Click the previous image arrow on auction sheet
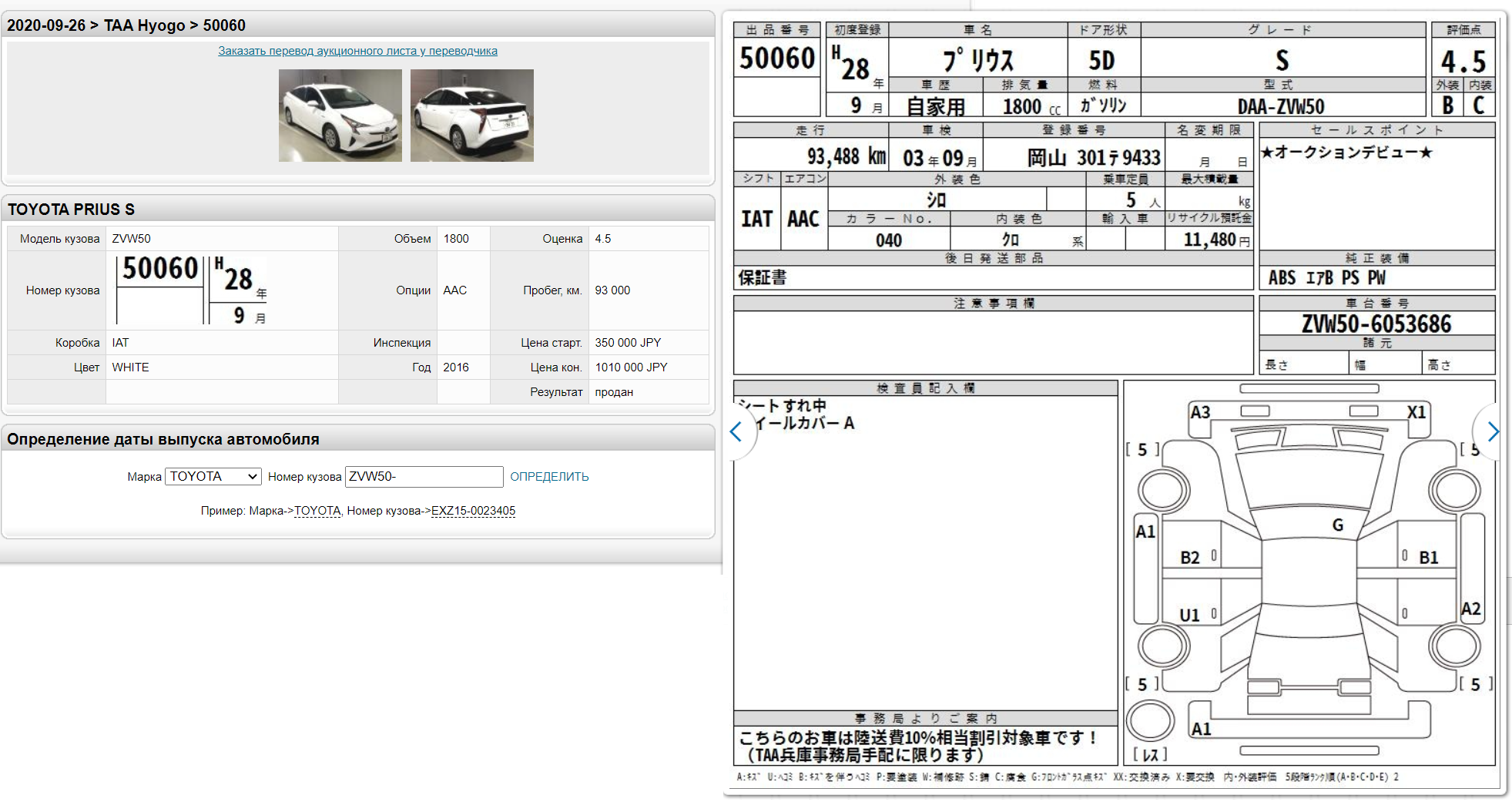 click(x=736, y=431)
